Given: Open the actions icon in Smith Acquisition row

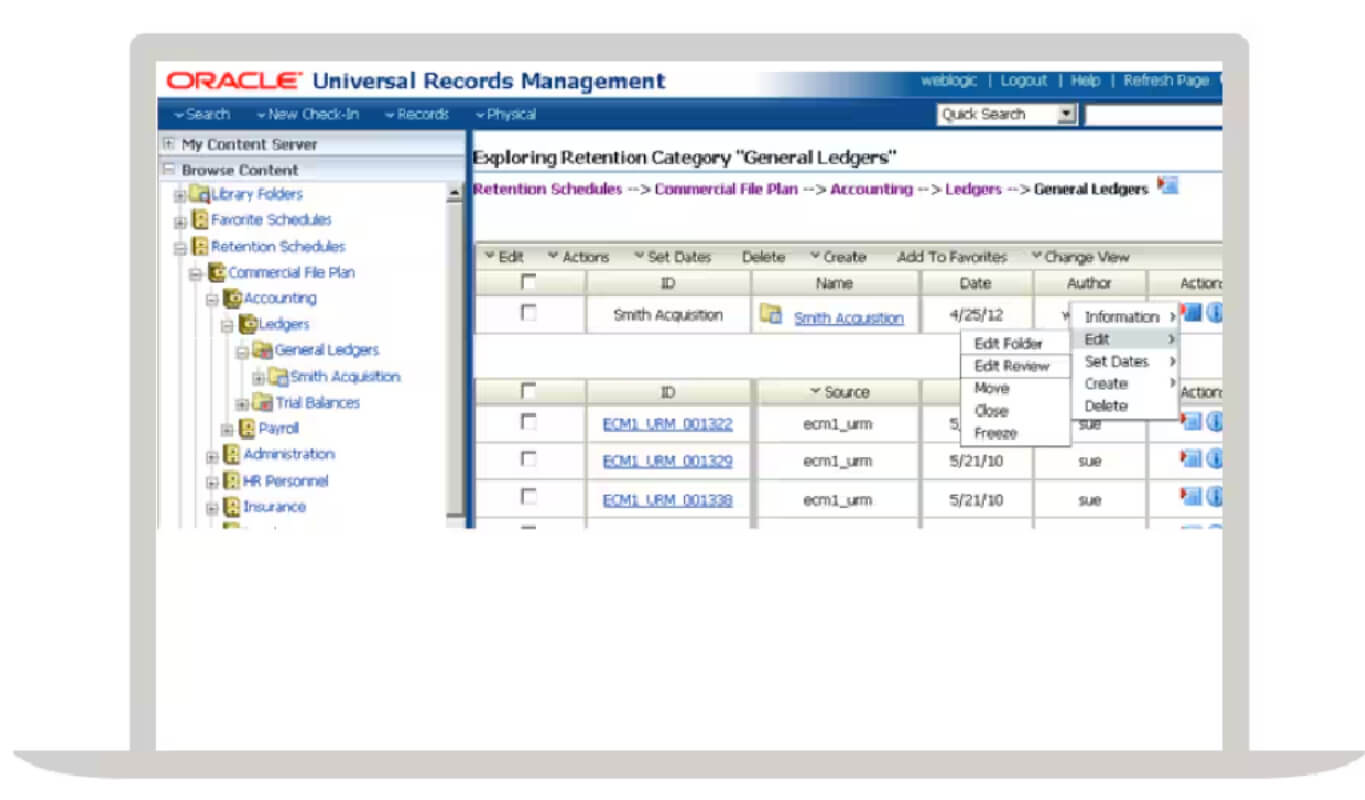Looking at the screenshot, I should point(1191,313).
